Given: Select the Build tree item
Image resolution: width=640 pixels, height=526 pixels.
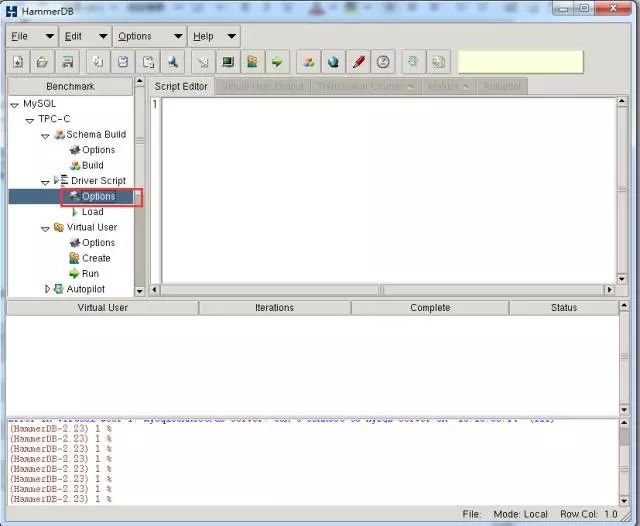Looking at the screenshot, I should coord(87,165).
